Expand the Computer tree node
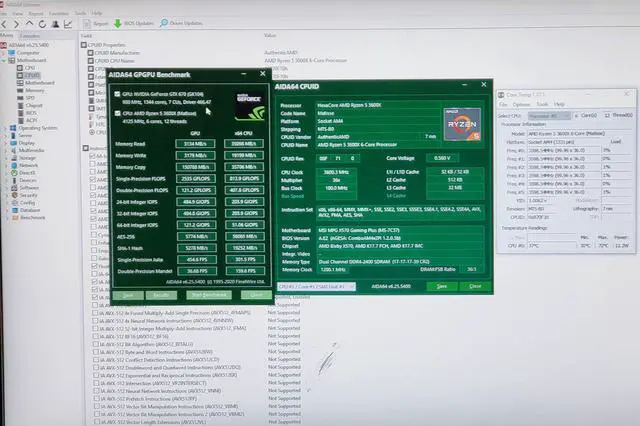 click(4, 53)
